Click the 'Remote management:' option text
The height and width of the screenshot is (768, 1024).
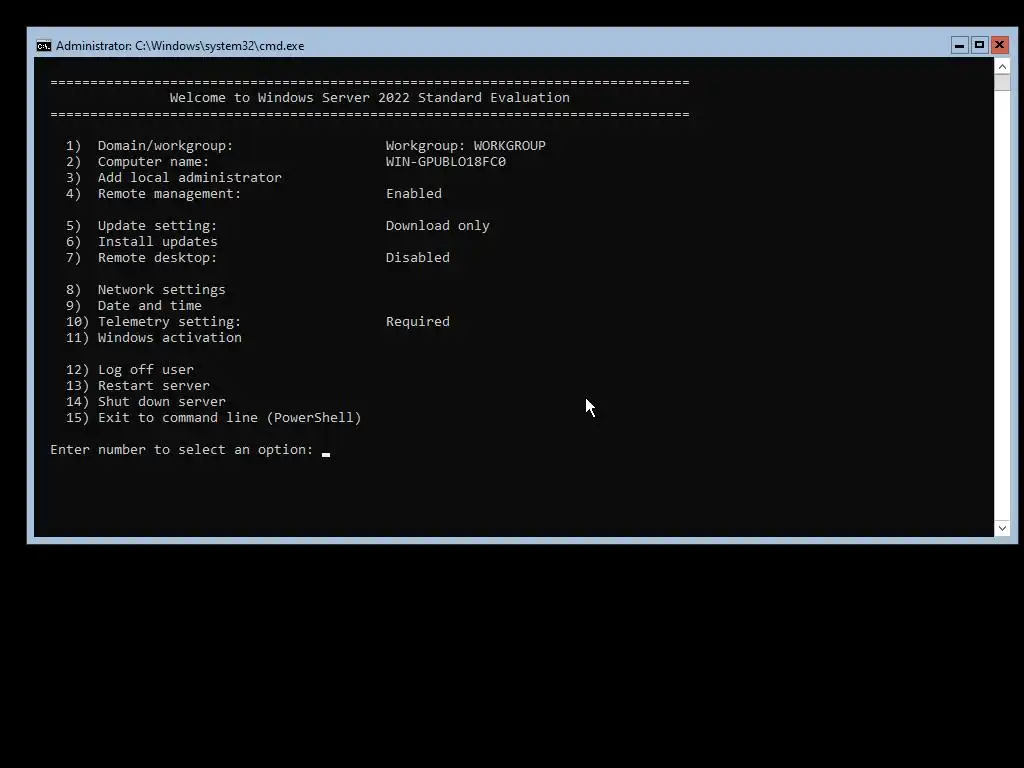[170, 193]
